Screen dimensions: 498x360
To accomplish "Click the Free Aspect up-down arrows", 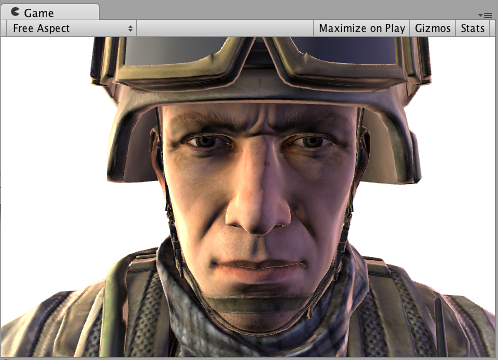I will (130, 28).
